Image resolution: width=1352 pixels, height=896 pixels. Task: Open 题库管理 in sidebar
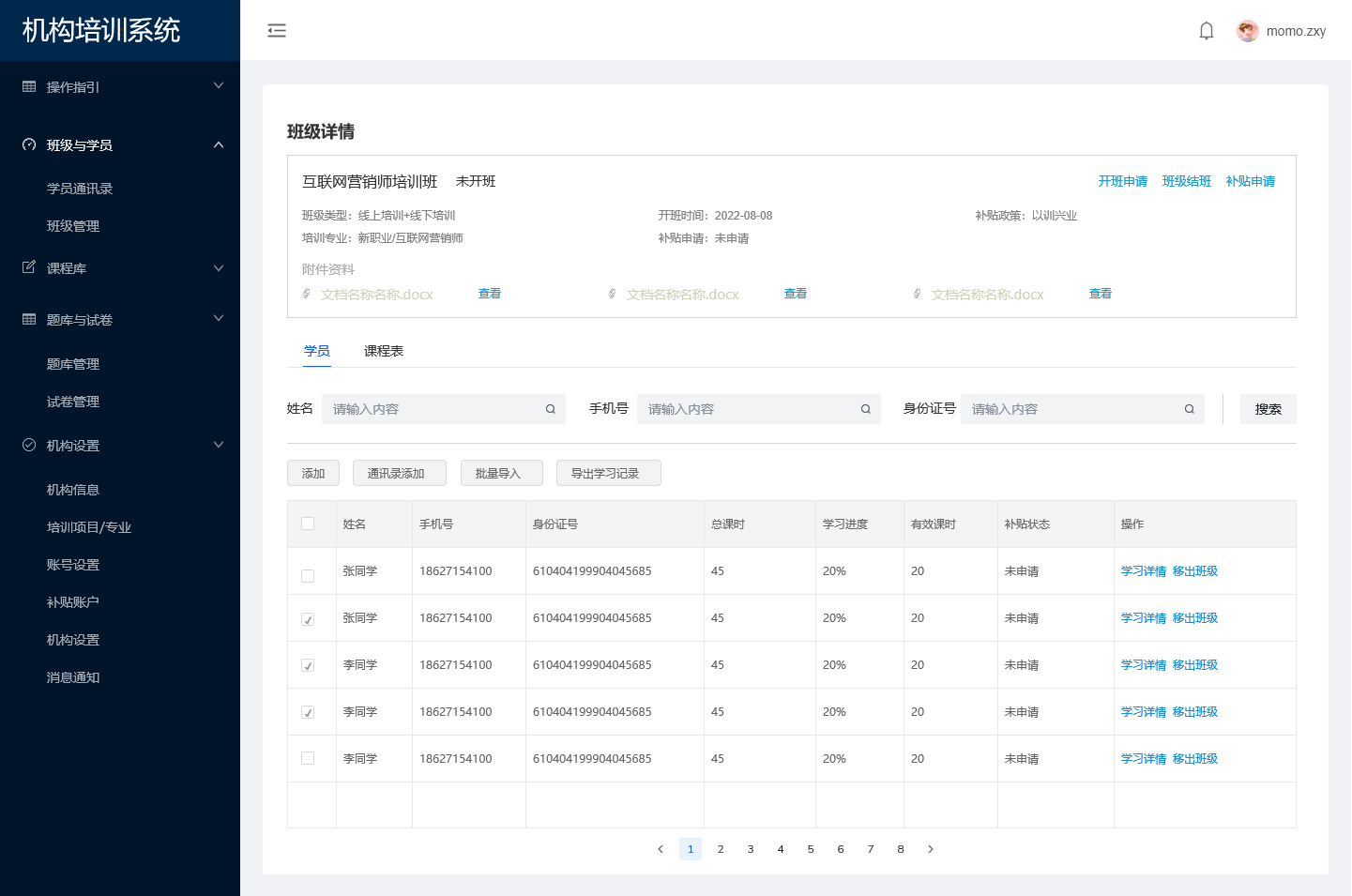click(73, 364)
